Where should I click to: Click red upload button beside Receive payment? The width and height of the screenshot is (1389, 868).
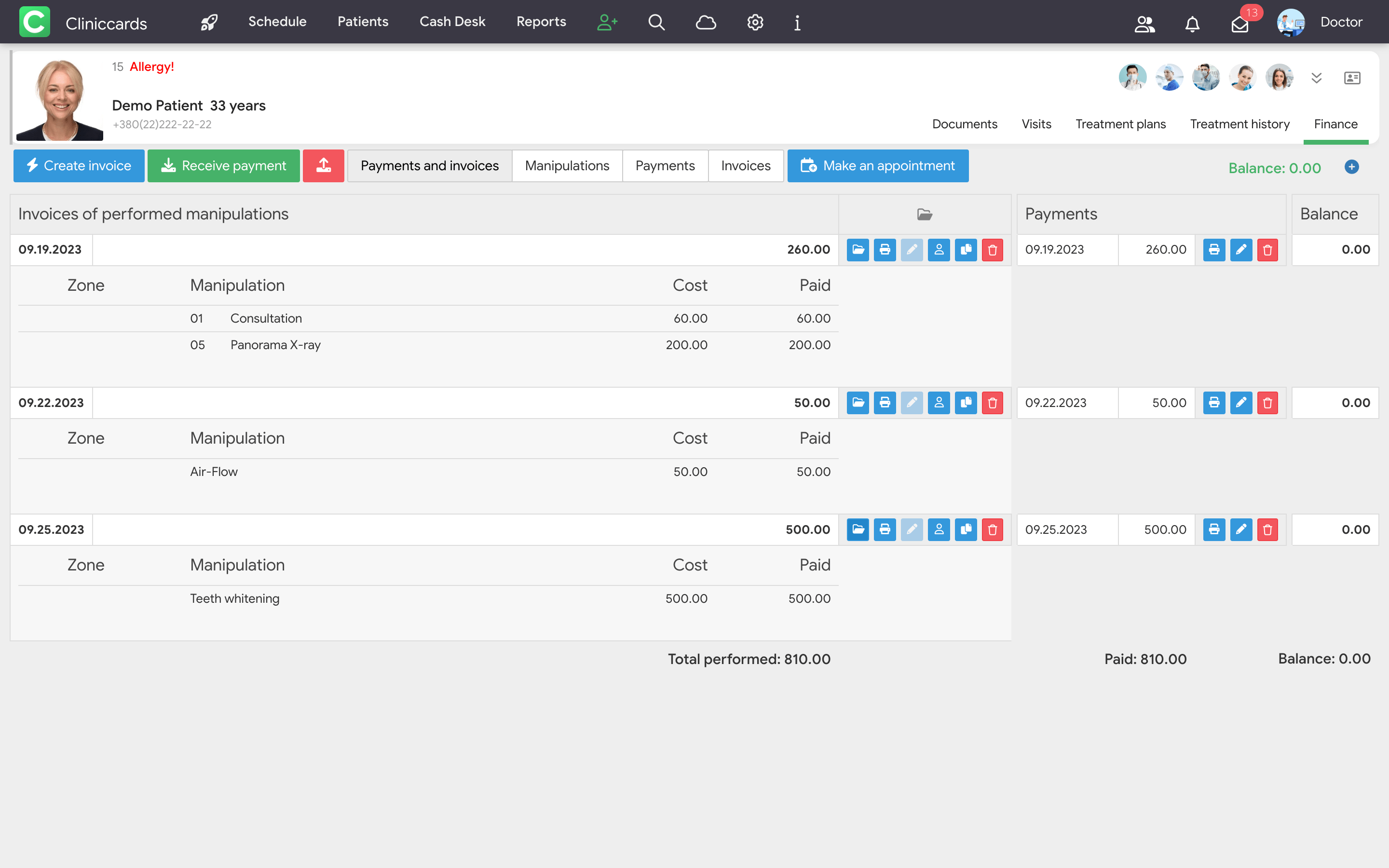coord(323,166)
